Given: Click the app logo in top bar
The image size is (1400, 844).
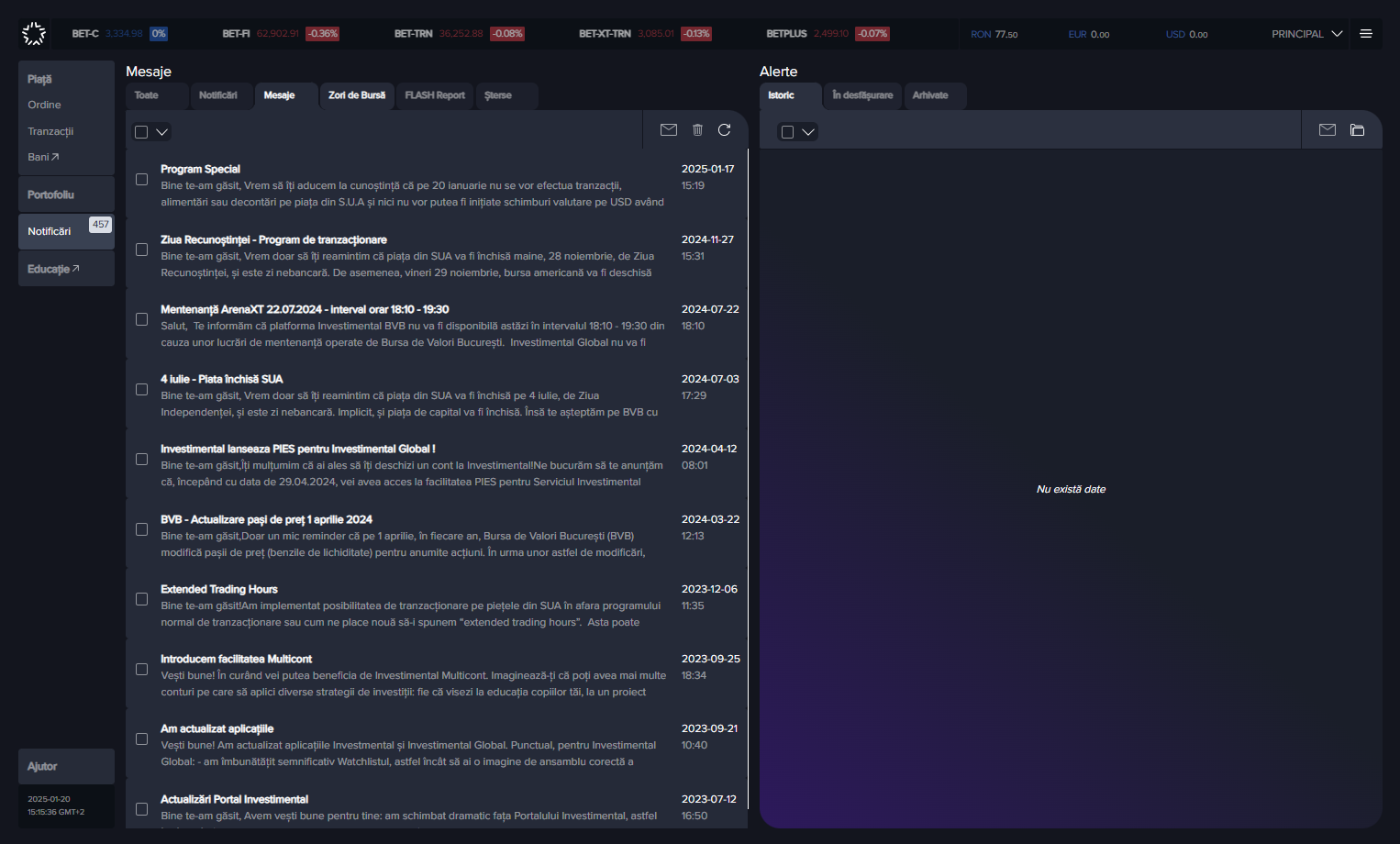Looking at the screenshot, I should [x=34, y=34].
